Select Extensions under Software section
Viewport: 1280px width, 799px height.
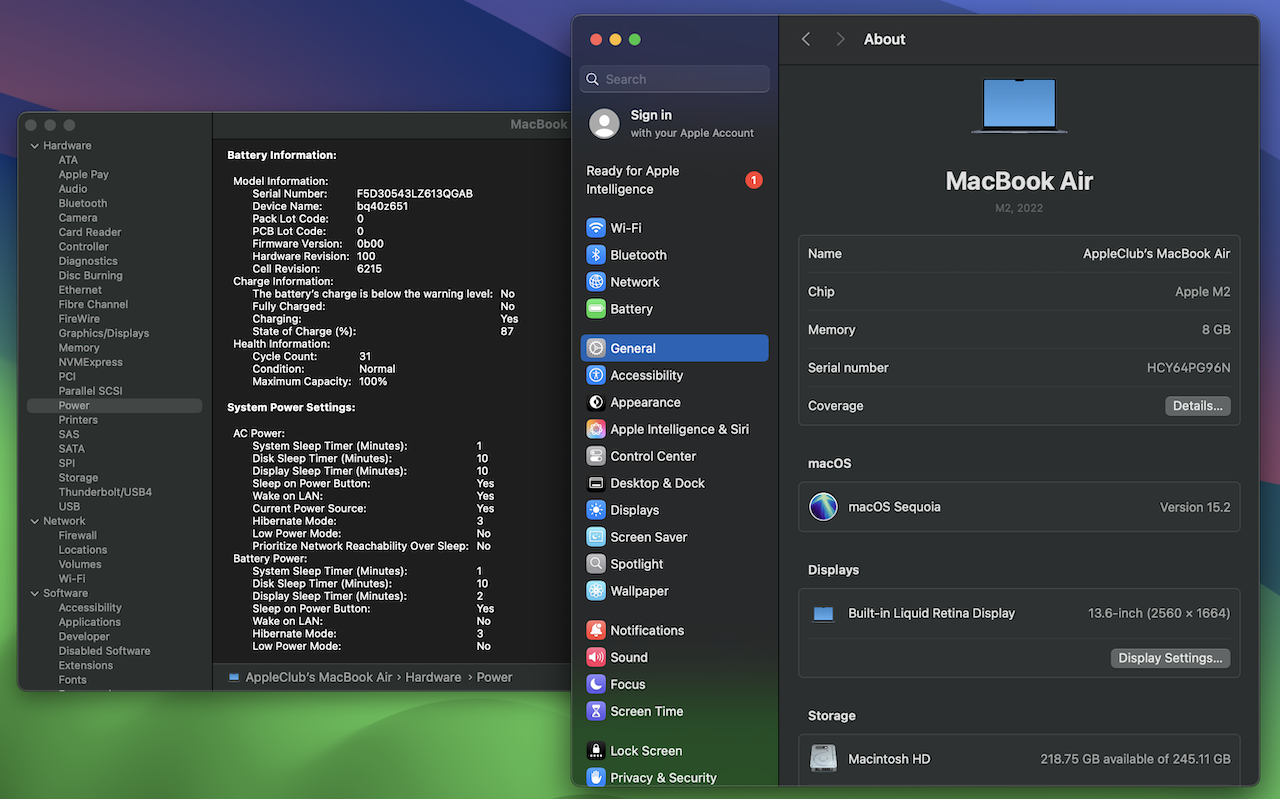pyautogui.click(x=86, y=665)
